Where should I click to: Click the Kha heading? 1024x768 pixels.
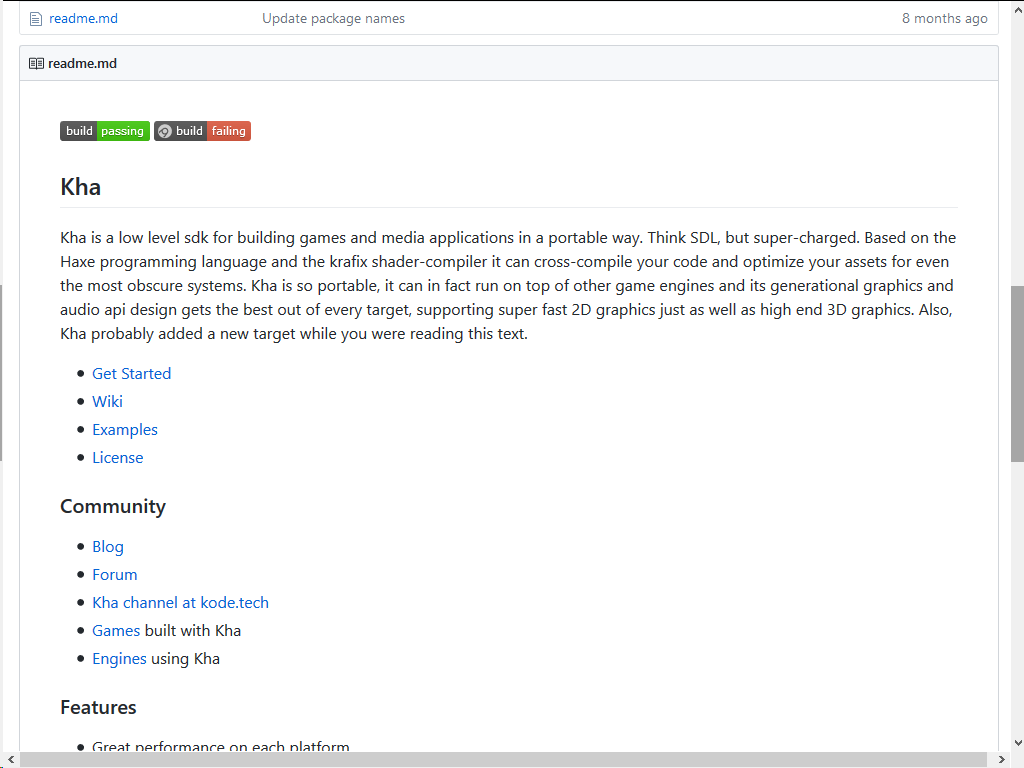coord(80,187)
